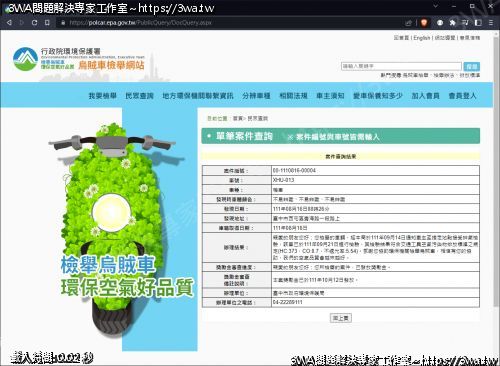Click the 會員登入 navigation item
This screenshot has height=366, width=500.
click(462, 96)
